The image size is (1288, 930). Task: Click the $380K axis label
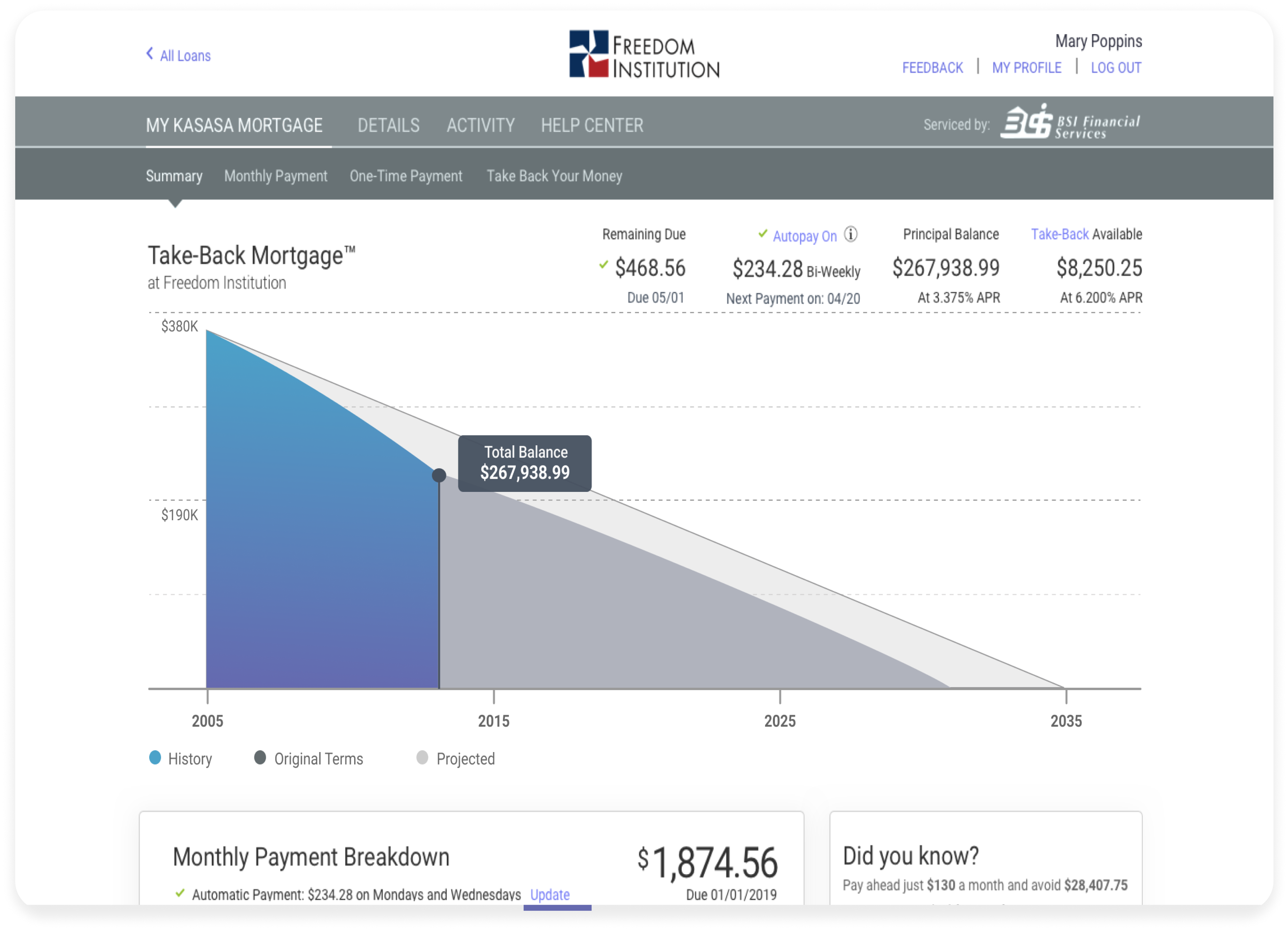[x=180, y=326]
